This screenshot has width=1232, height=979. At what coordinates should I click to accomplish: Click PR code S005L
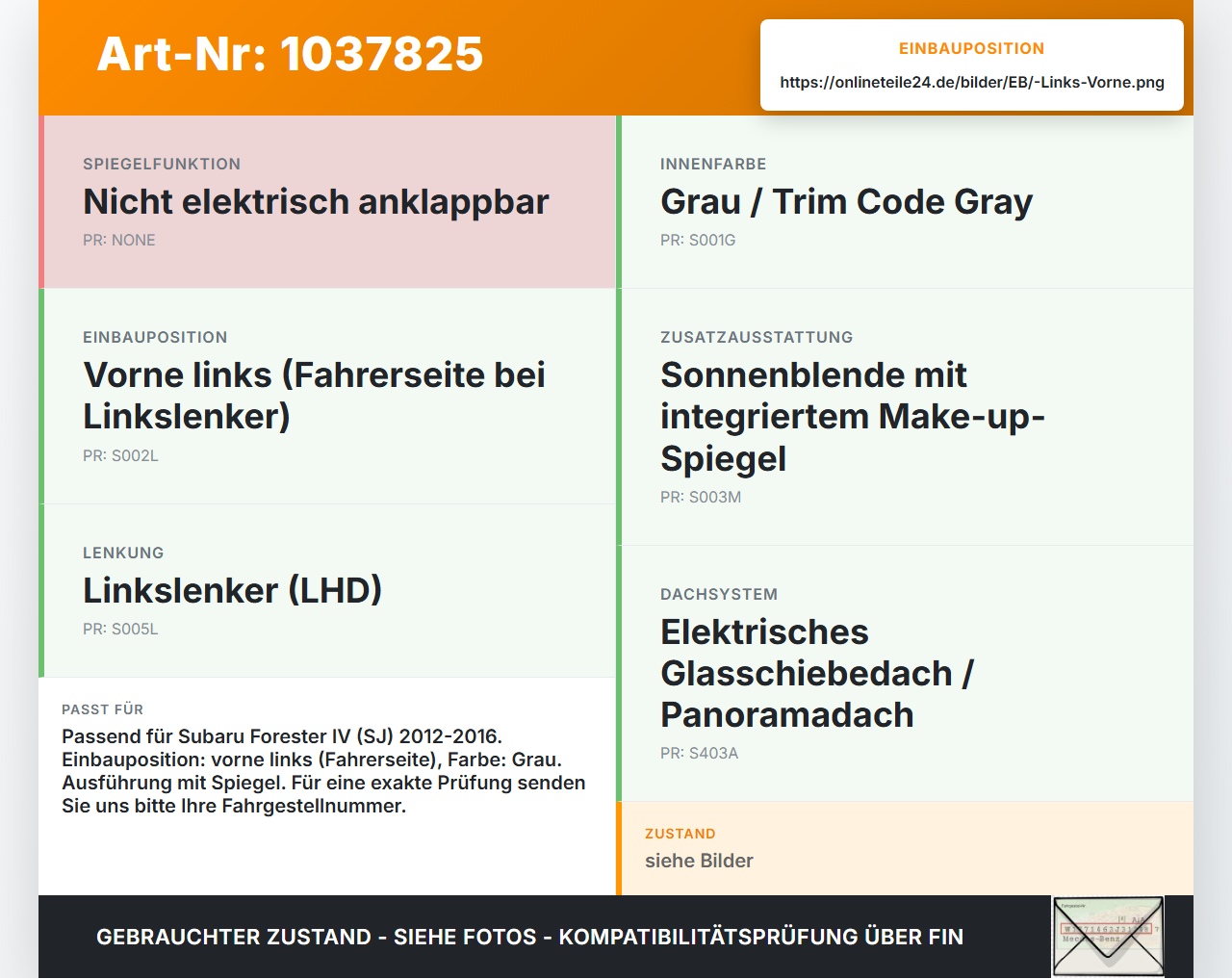[120, 630]
